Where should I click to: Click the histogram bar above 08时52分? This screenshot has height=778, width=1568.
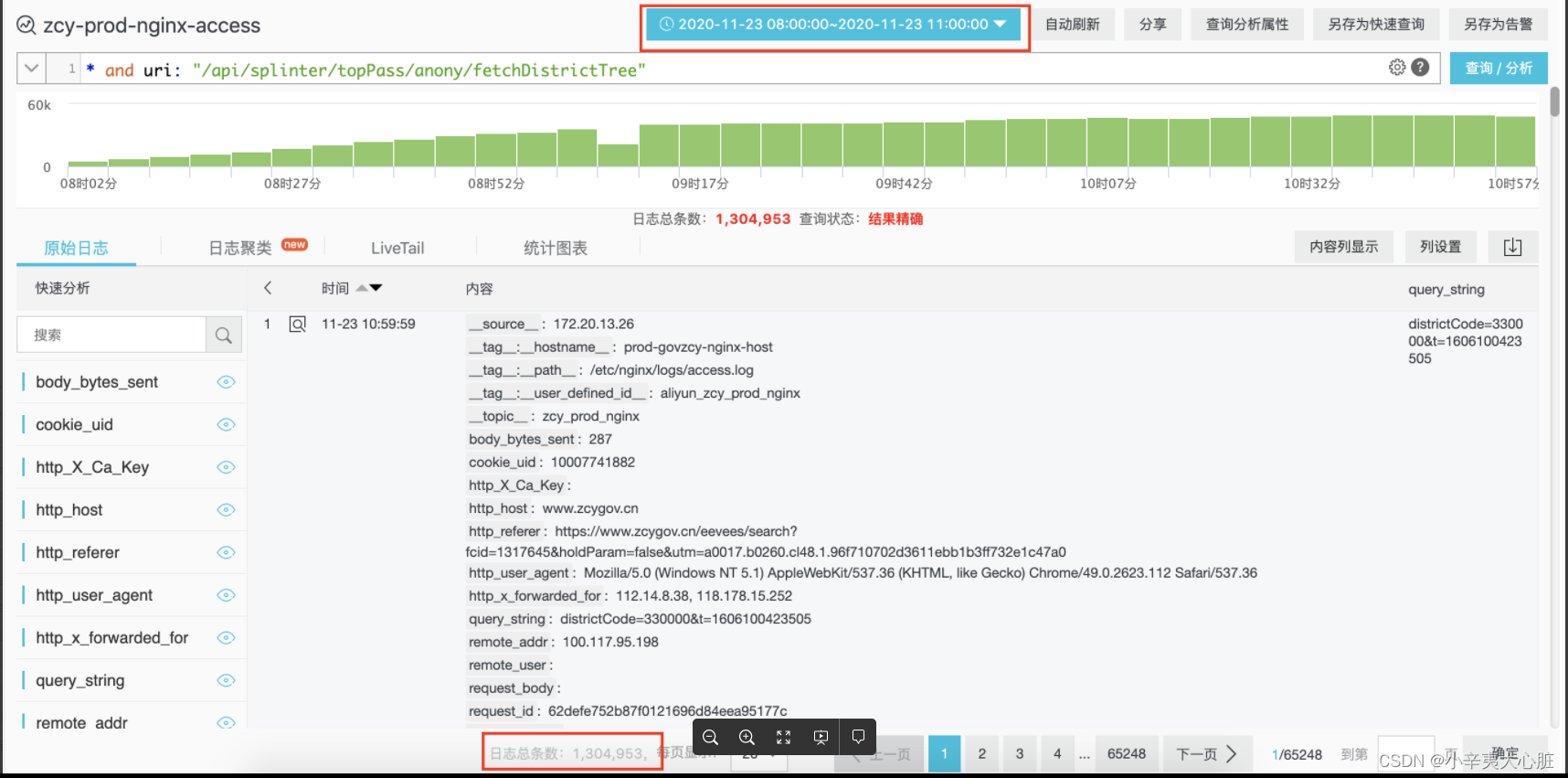[x=496, y=150]
